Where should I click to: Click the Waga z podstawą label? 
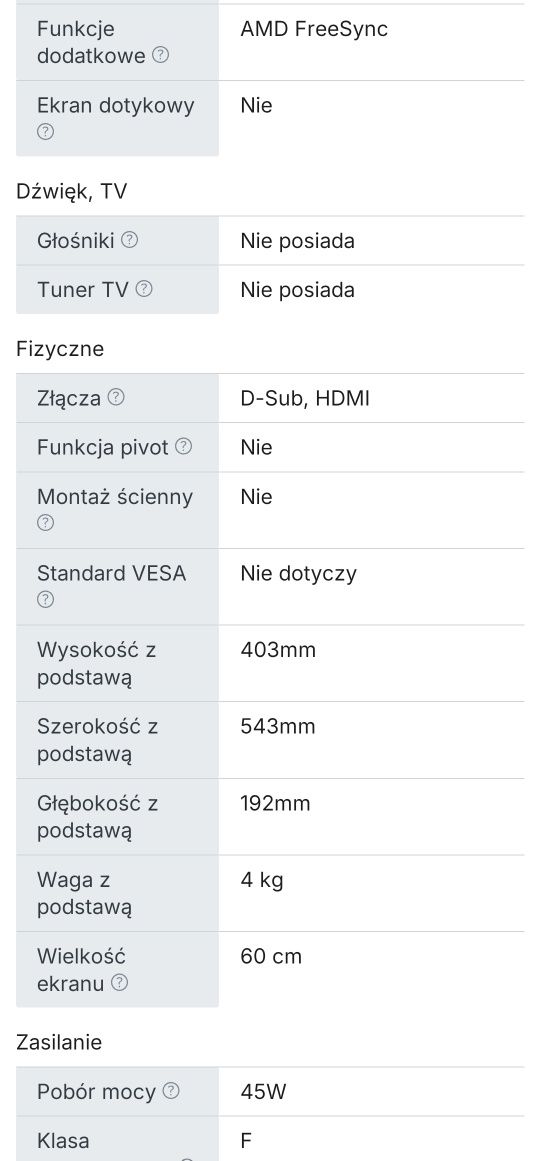[84, 893]
